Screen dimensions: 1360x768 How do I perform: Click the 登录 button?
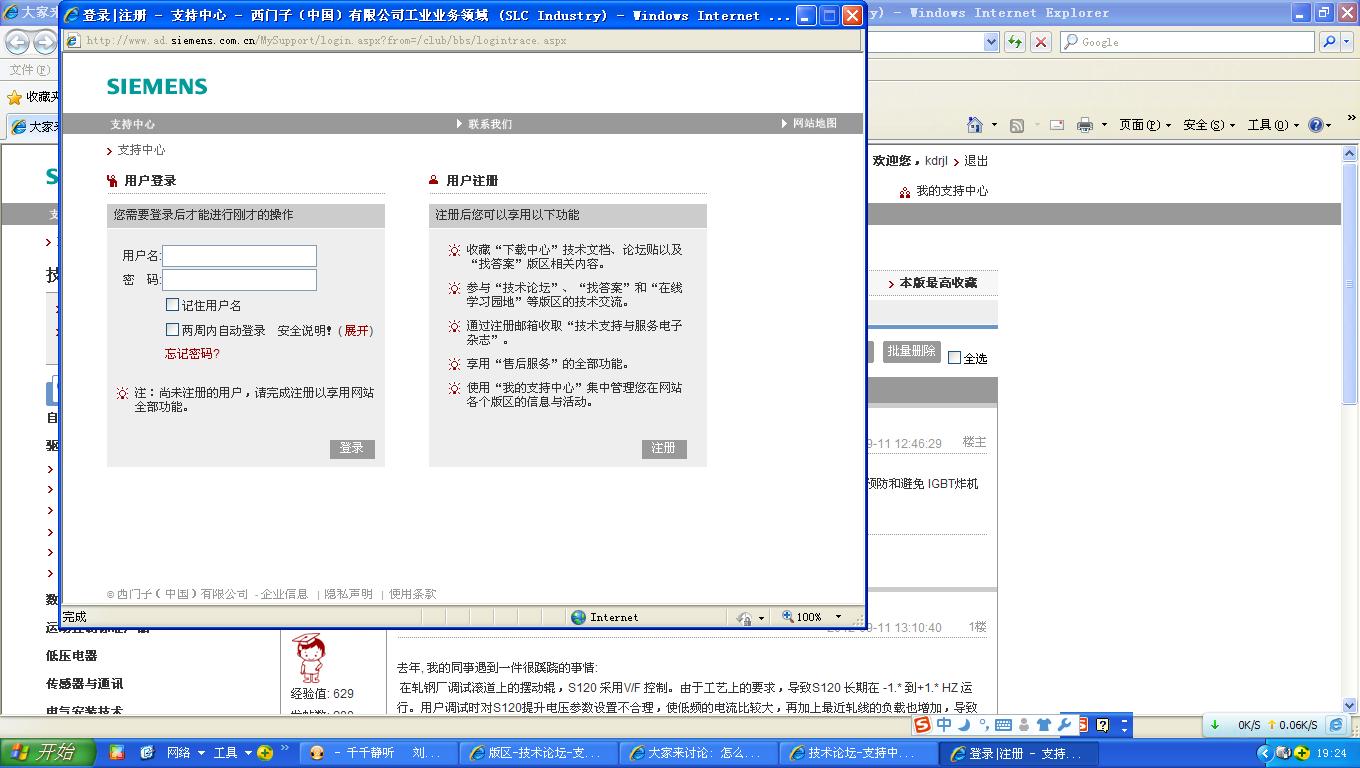coord(352,448)
